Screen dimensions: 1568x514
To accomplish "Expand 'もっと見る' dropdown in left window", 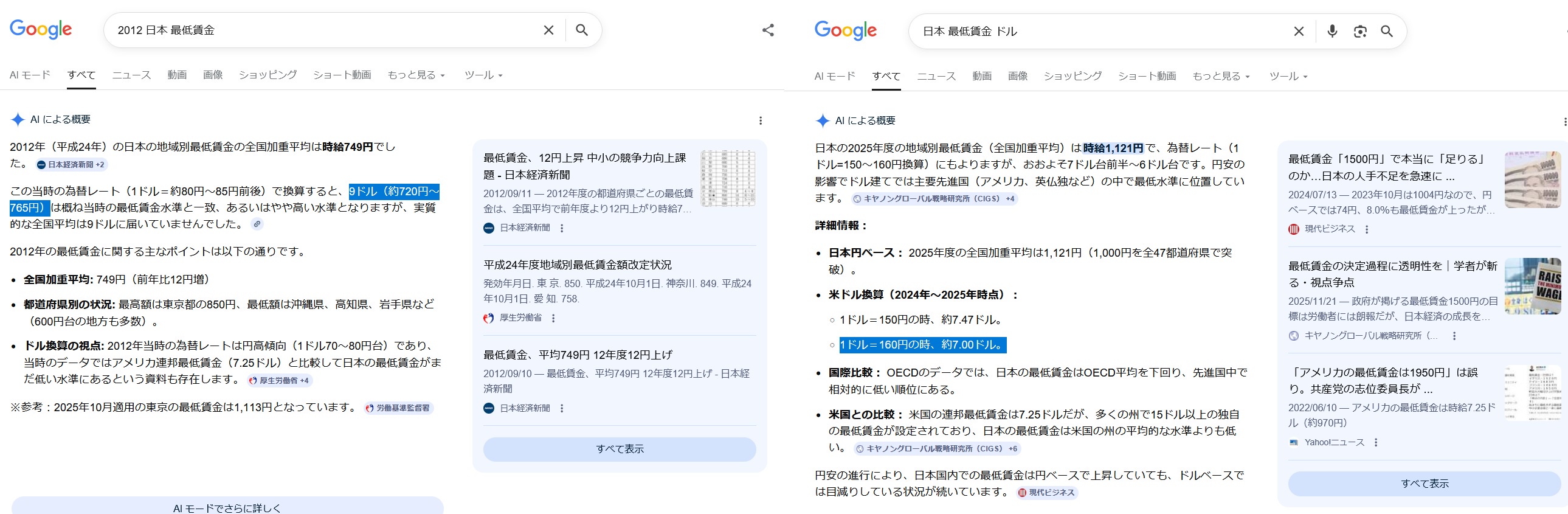I will point(416,75).
